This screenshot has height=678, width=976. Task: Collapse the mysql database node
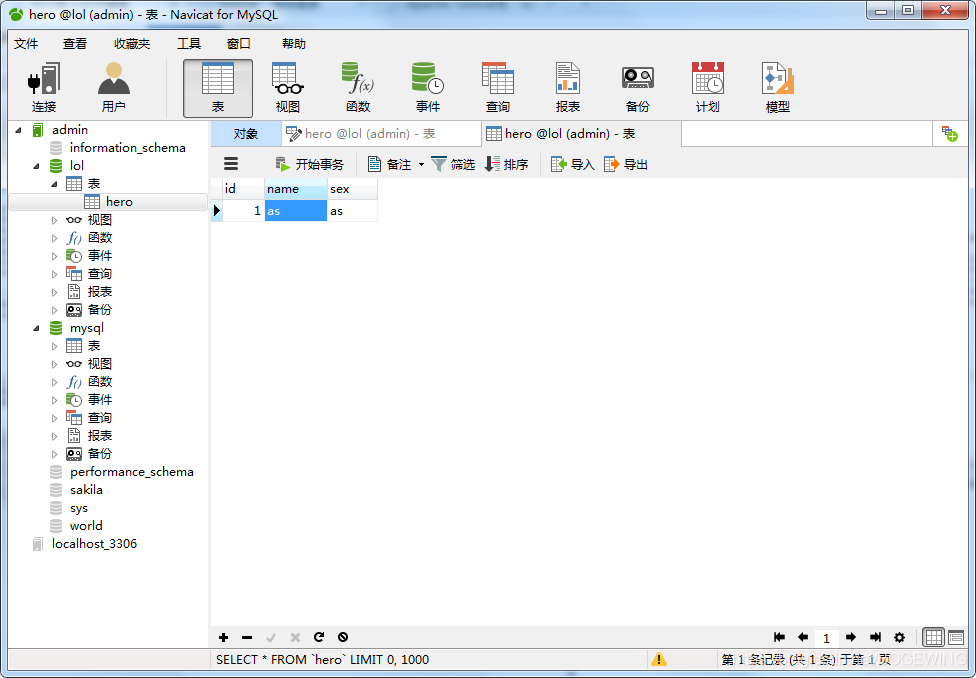[36, 328]
